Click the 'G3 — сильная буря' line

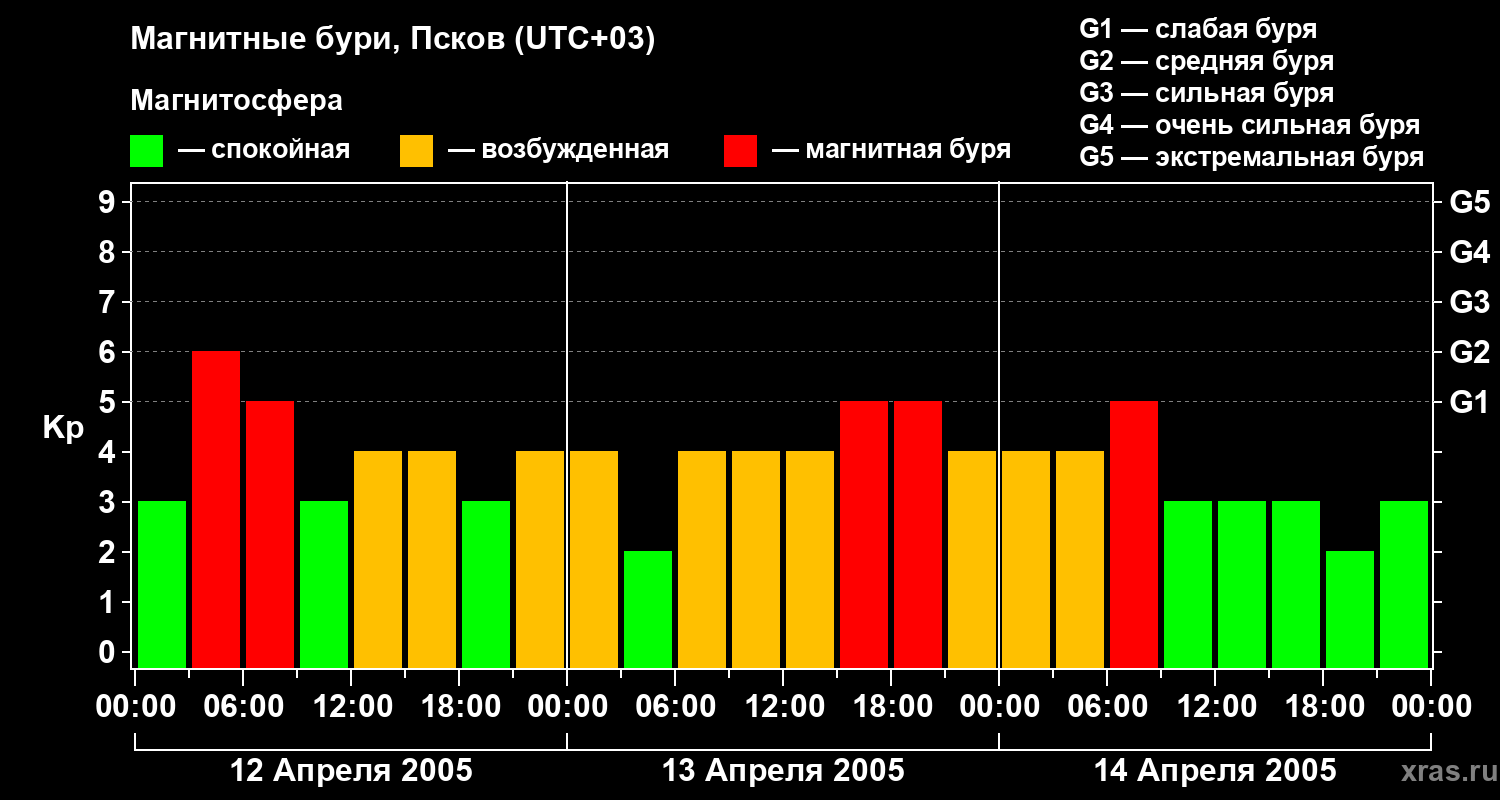1207,93
